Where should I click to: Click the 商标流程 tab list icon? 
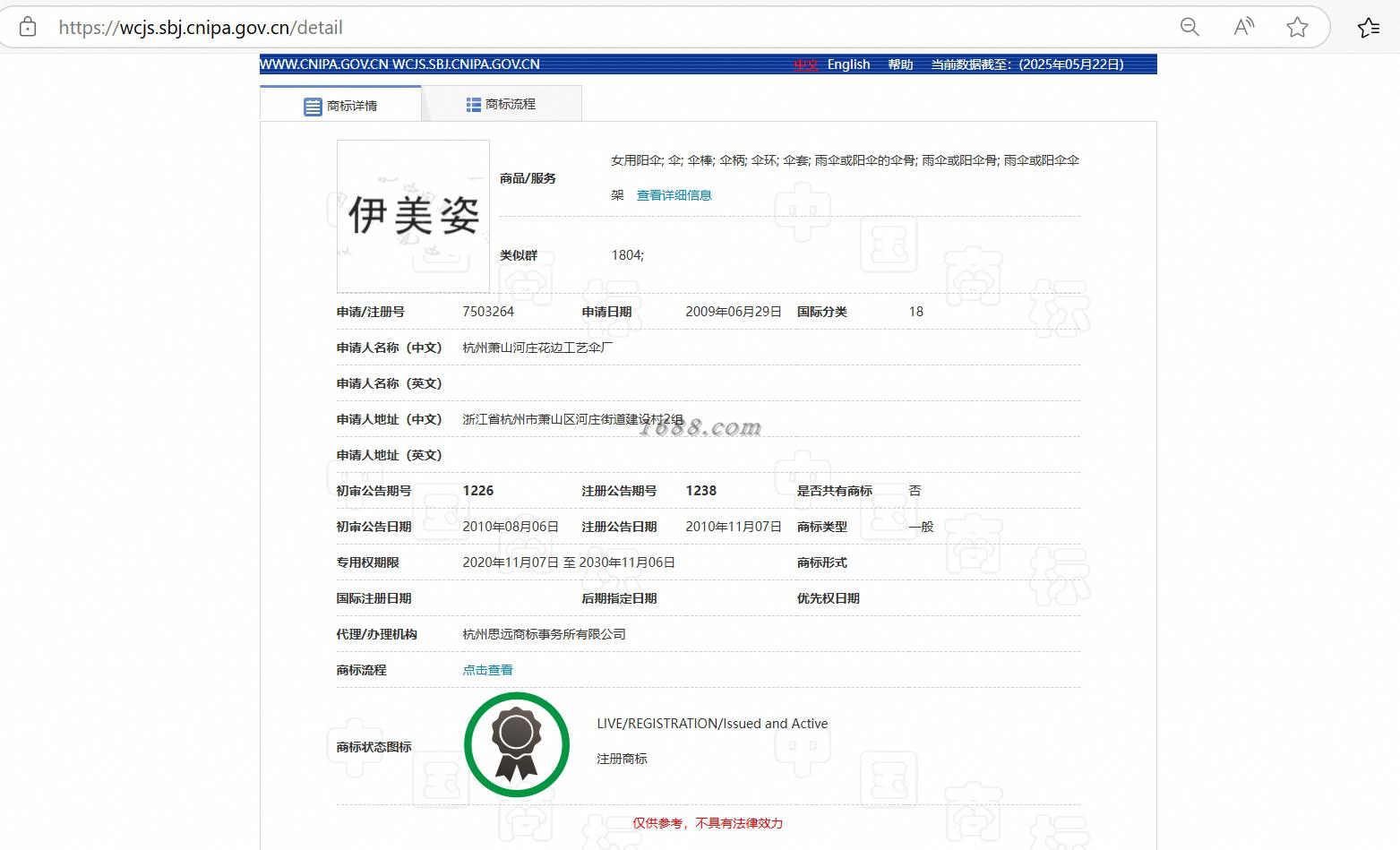point(474,105)
